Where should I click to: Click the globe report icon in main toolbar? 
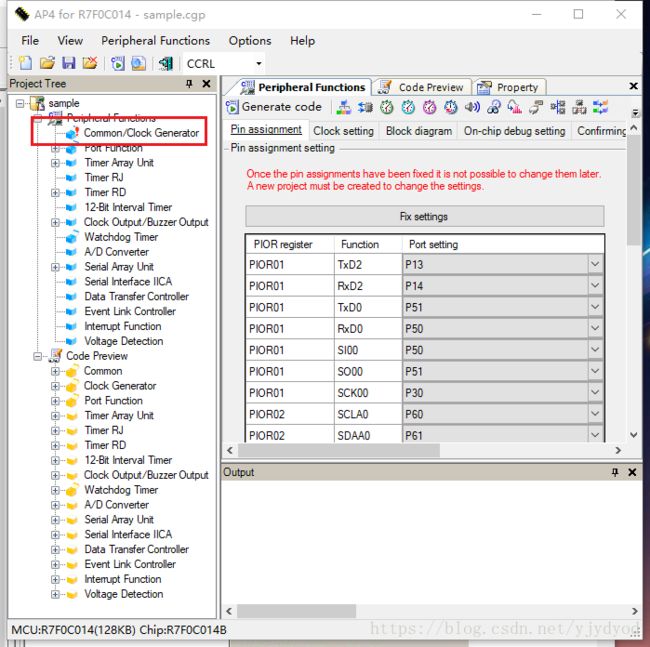pos(138,64)
